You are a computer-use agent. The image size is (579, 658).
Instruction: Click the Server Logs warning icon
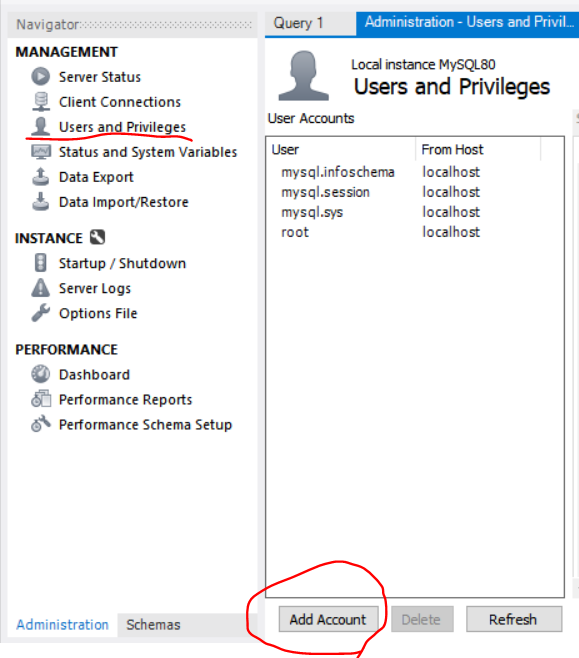tap(41, 288)
